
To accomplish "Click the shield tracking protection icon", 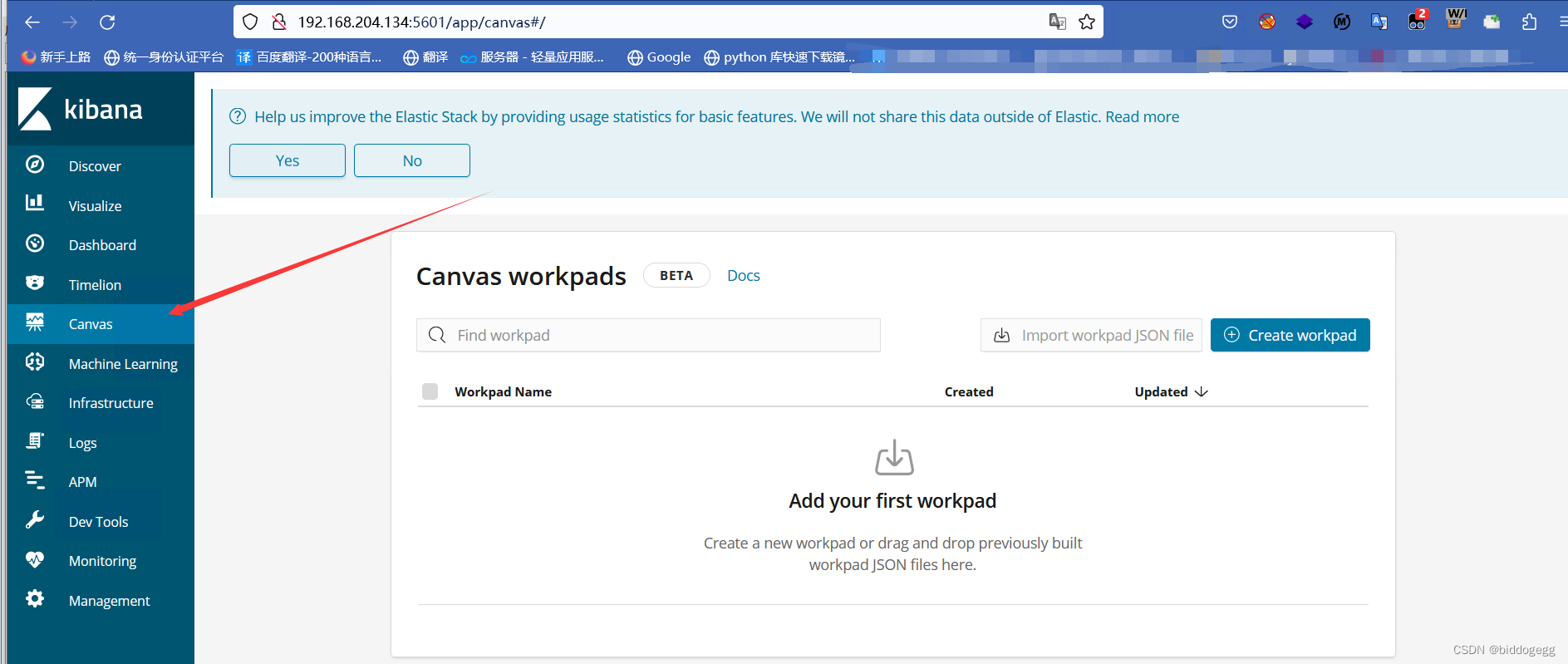I will pos(250,22).
